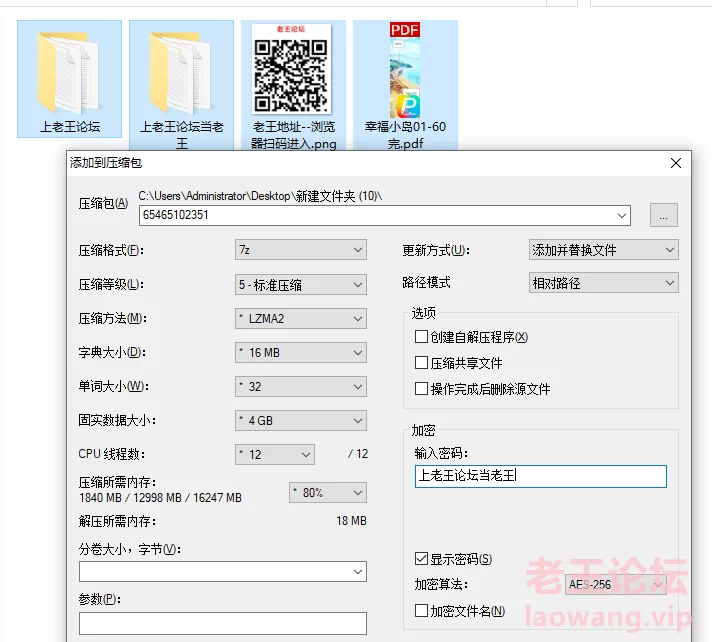Open the 压缩格式 7z dropdown
This screenshot has height=642, width=712.
click(301, 250)
